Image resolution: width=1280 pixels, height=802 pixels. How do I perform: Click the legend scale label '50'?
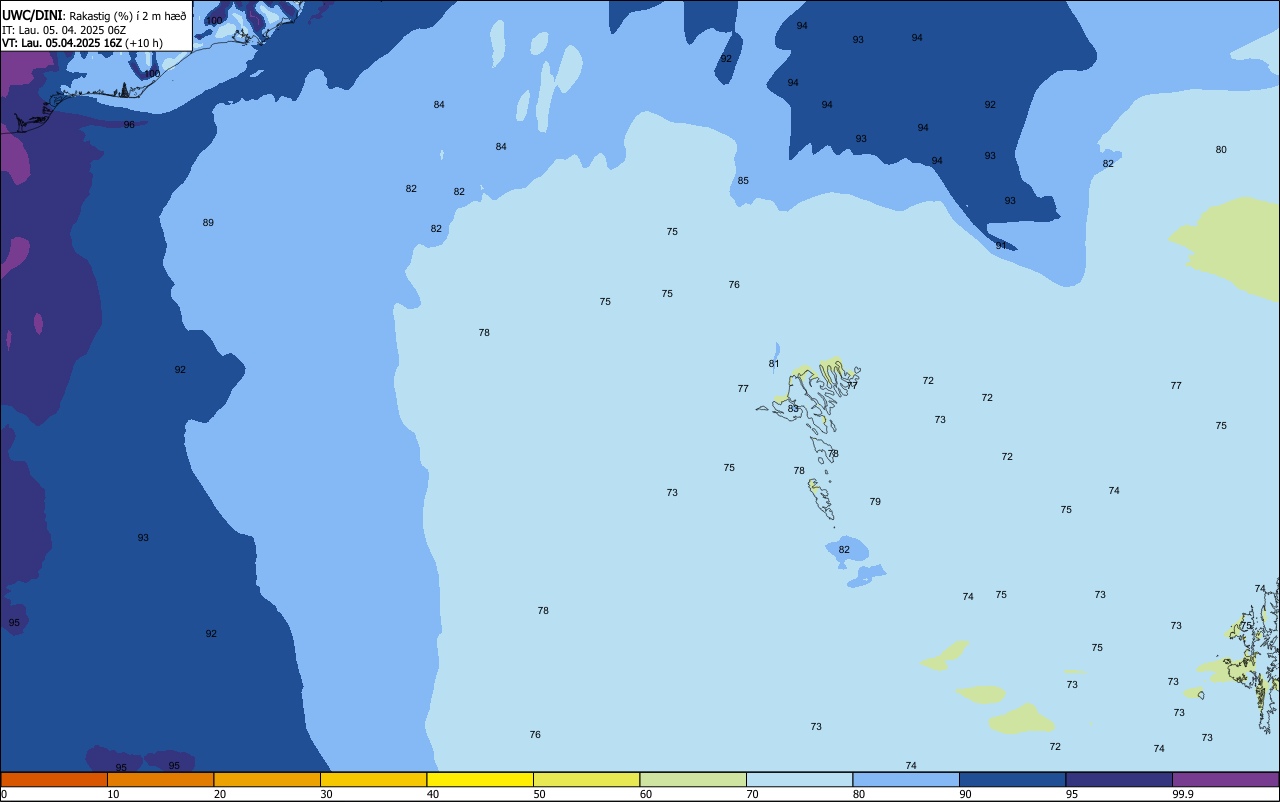(x=539, y=794)
